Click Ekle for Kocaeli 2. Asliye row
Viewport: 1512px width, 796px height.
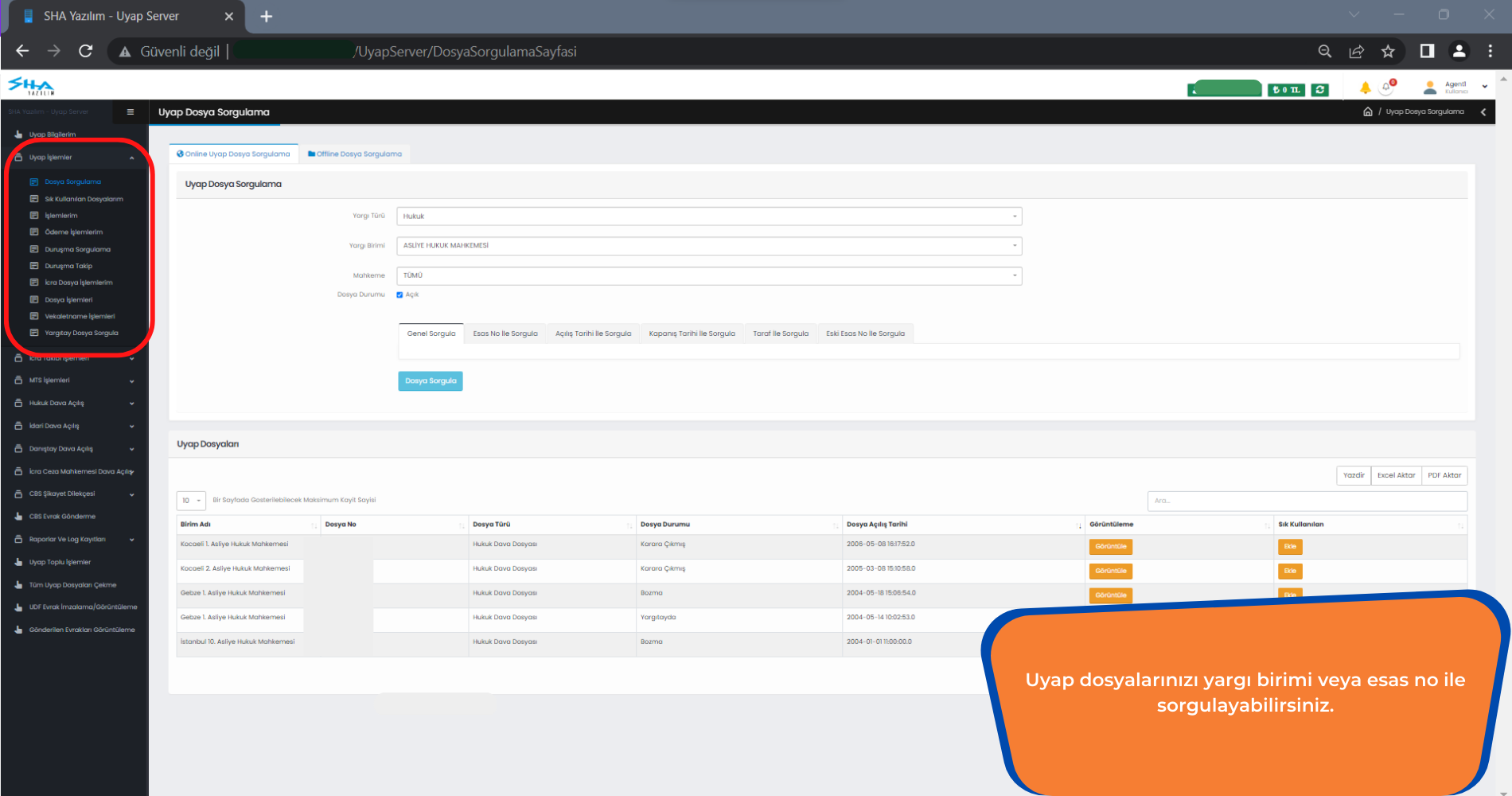click(x=1290, y=571)
